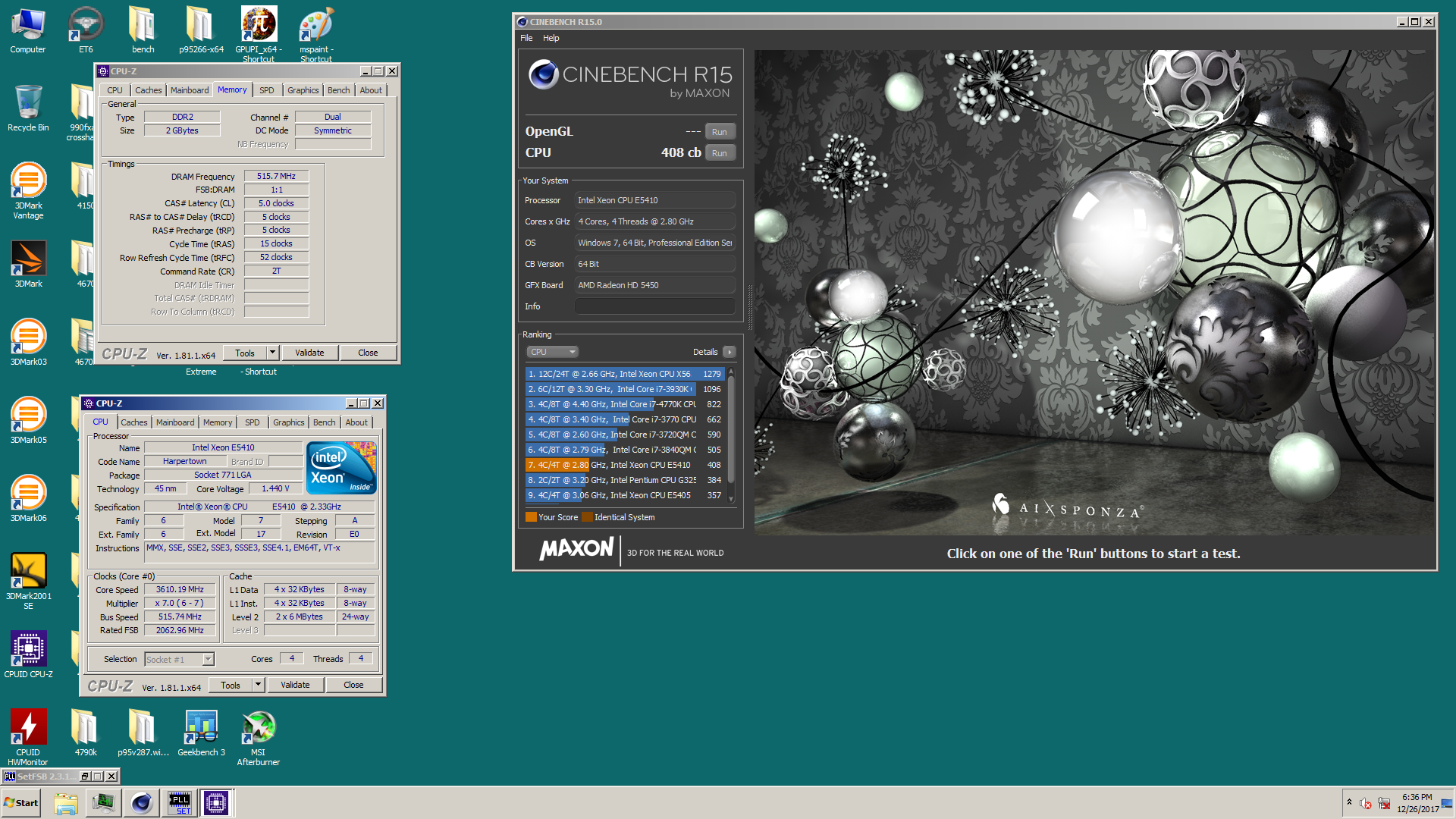The width and height of the screenshot is (1456, 819).
Task: Select ranking row Intel Xeon CPU X56
Action: [x=625, y=374]
